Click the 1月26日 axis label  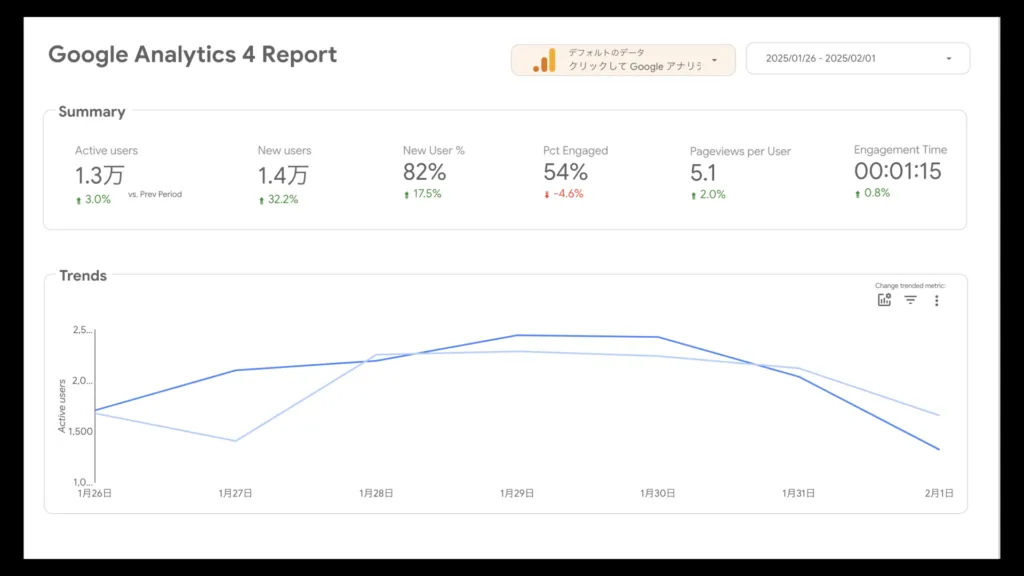[x=95, y=493]
